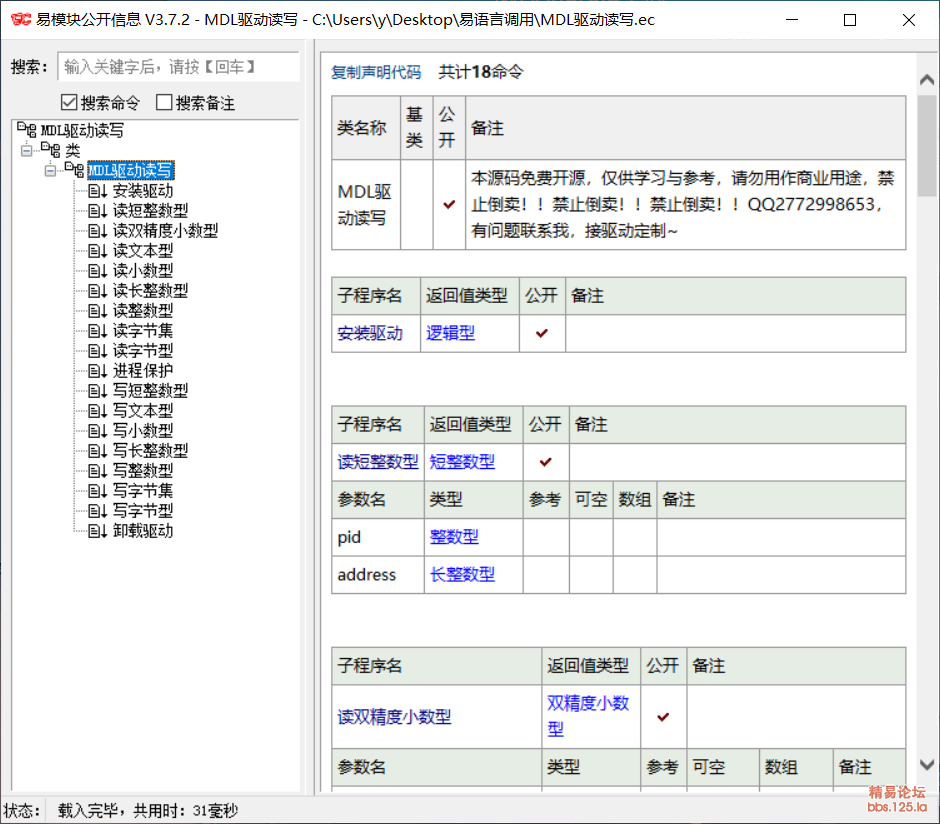Screen dimensions: 940x824
Task: Click the icon beside 读文本型 tree node
Action: (x=97, y=251)
